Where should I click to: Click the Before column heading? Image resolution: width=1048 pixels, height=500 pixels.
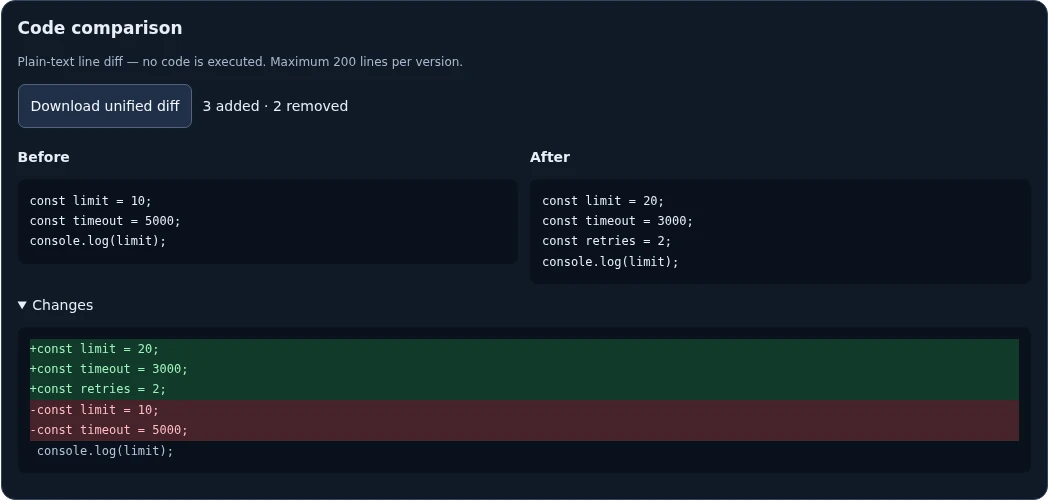tap(43, 157)
